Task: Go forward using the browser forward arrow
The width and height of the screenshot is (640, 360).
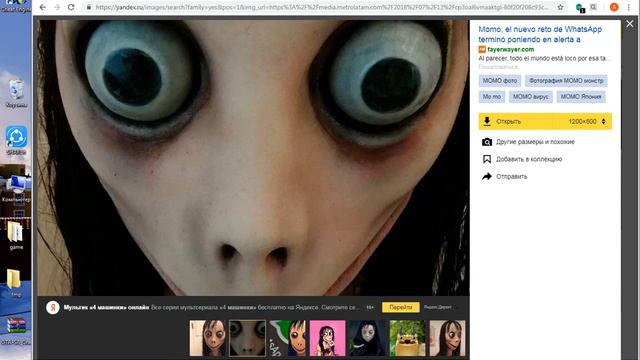Action: pyautogui.click(x=57, y=7)
